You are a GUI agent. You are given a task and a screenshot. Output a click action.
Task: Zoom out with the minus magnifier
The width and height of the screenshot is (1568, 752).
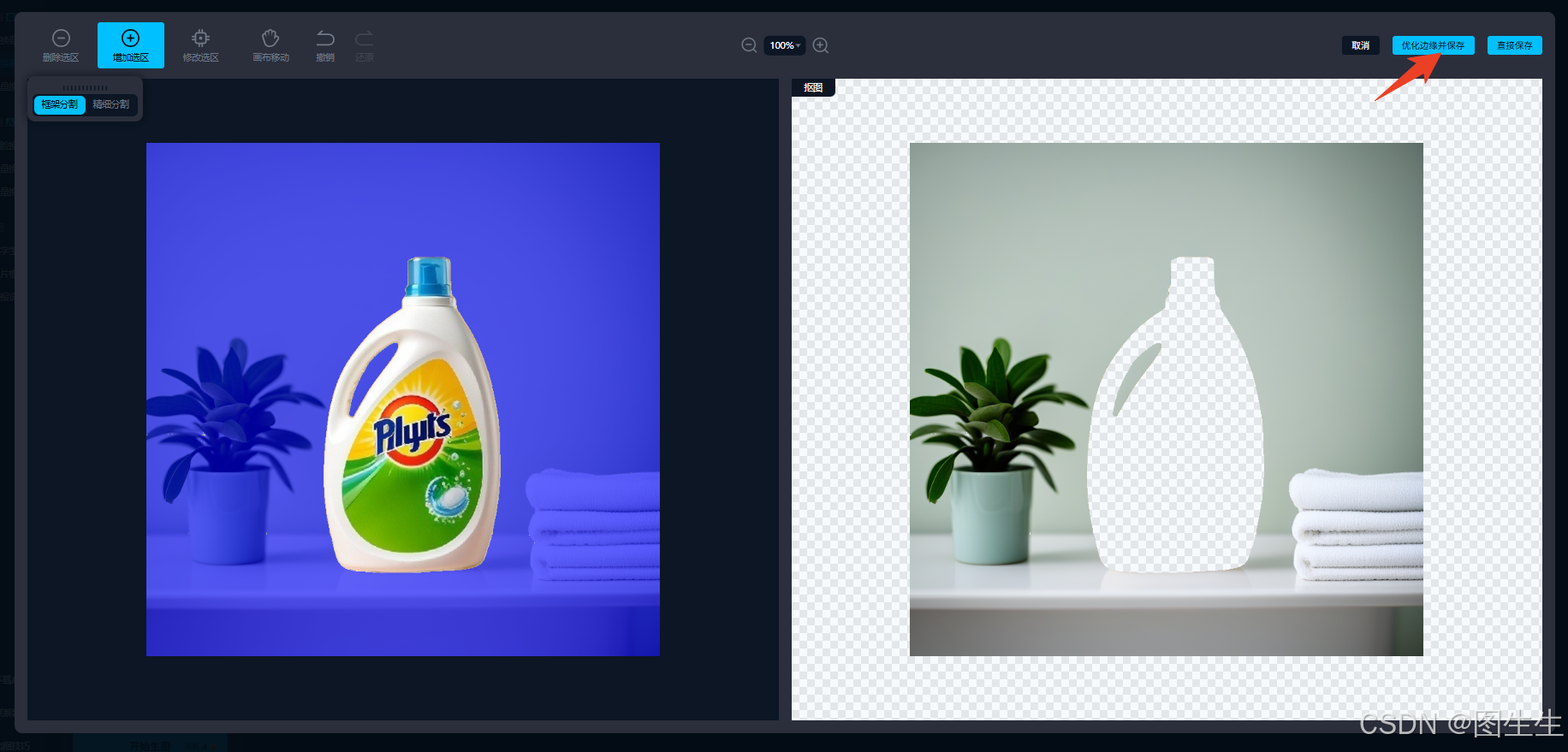point(749,45)
